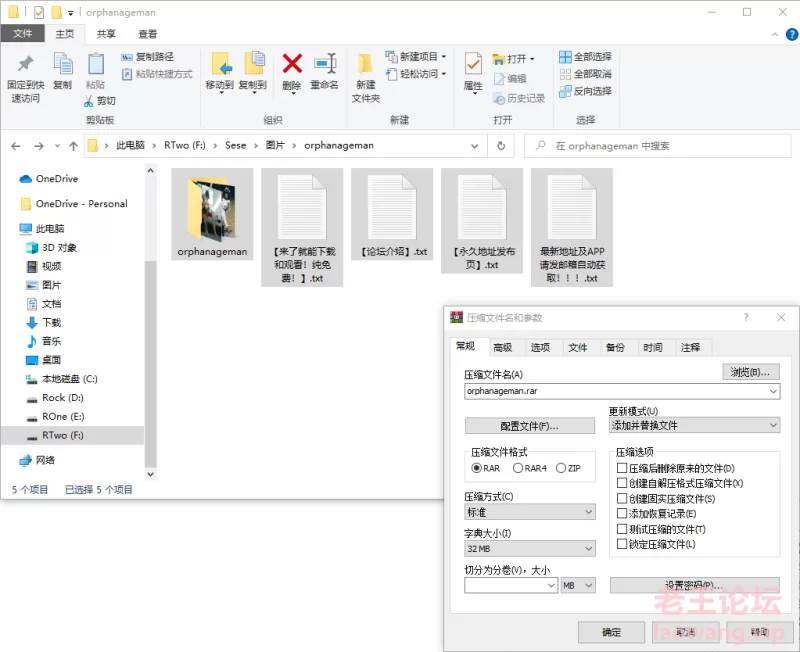This screenshot has height=652, width=800.
Task: Select Downloads (下载) in the sidebar
Action: [x=44, y=322]
